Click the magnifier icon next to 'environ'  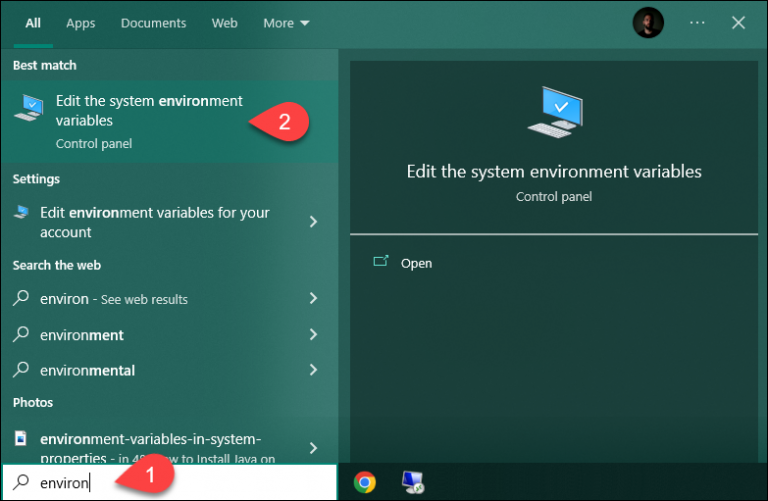click(x=21, y=298)
